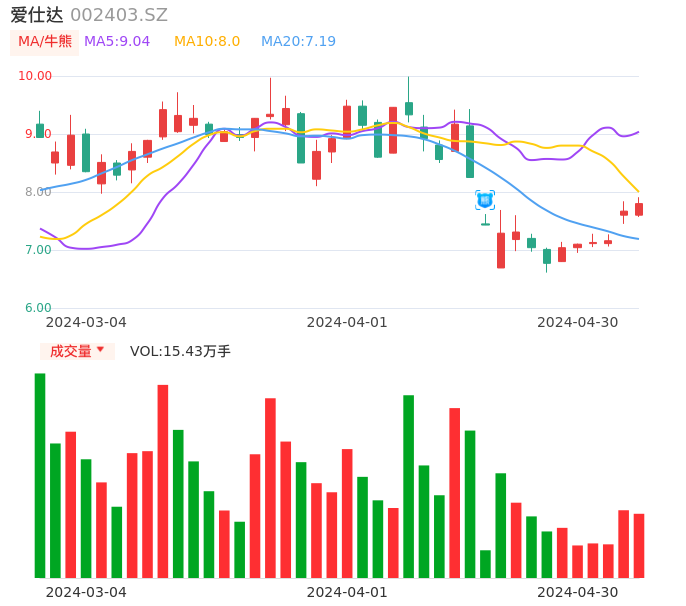This screenshot has width=686, height=606.
Task: Click the 2024-04-01 date under price chart
Action: click(x=346, y=322)
